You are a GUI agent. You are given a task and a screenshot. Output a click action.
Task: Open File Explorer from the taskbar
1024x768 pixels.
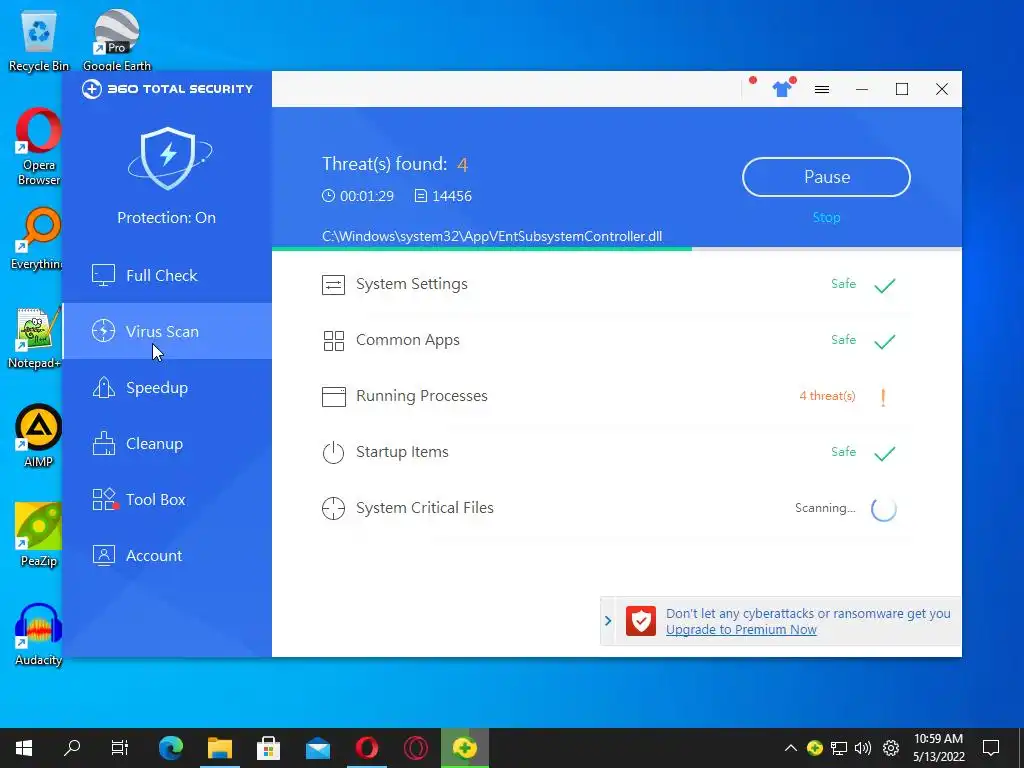(220, 748)
